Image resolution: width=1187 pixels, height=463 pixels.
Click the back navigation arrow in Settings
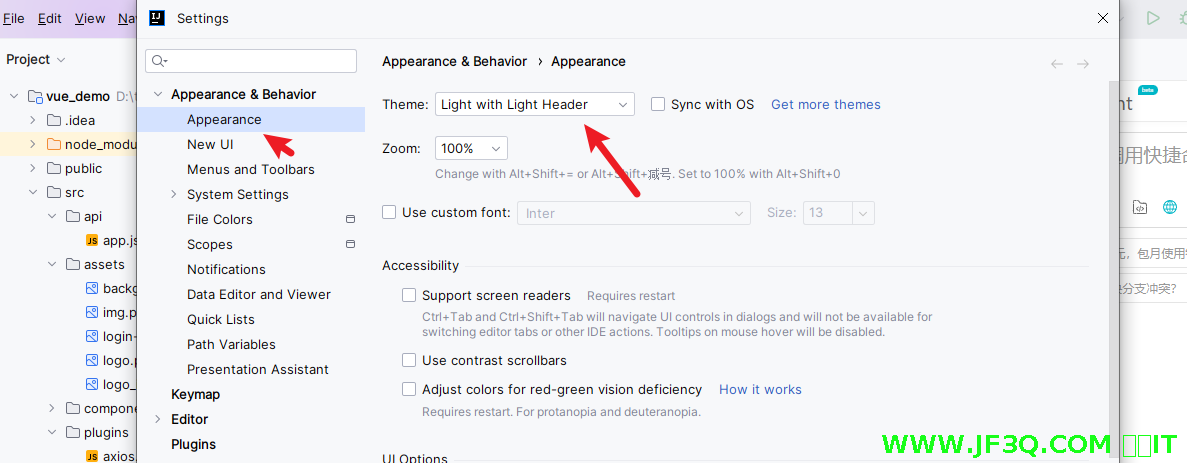tap(1057, 64)
